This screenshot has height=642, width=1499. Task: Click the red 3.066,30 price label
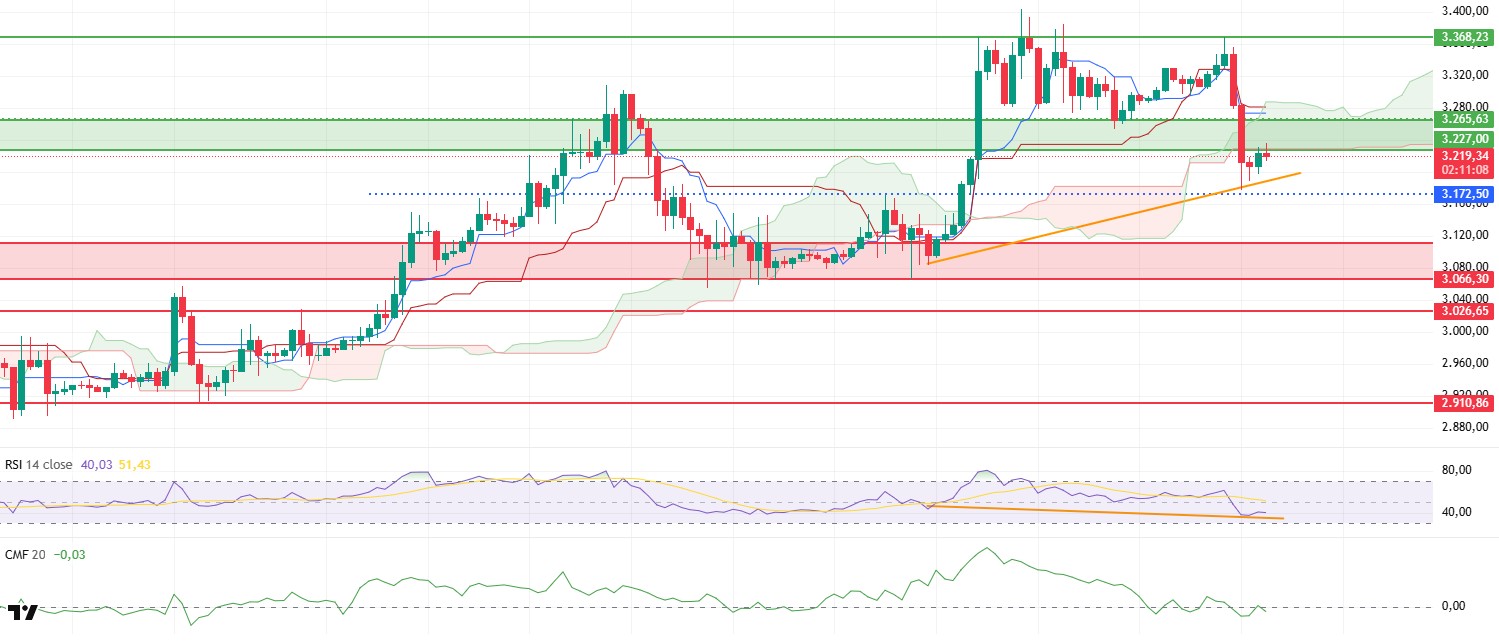1463,278
